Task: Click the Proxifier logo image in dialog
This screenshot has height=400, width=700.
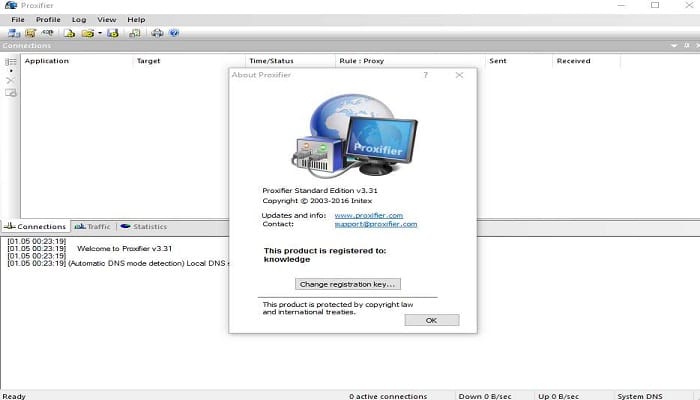Action: (354, 134)
